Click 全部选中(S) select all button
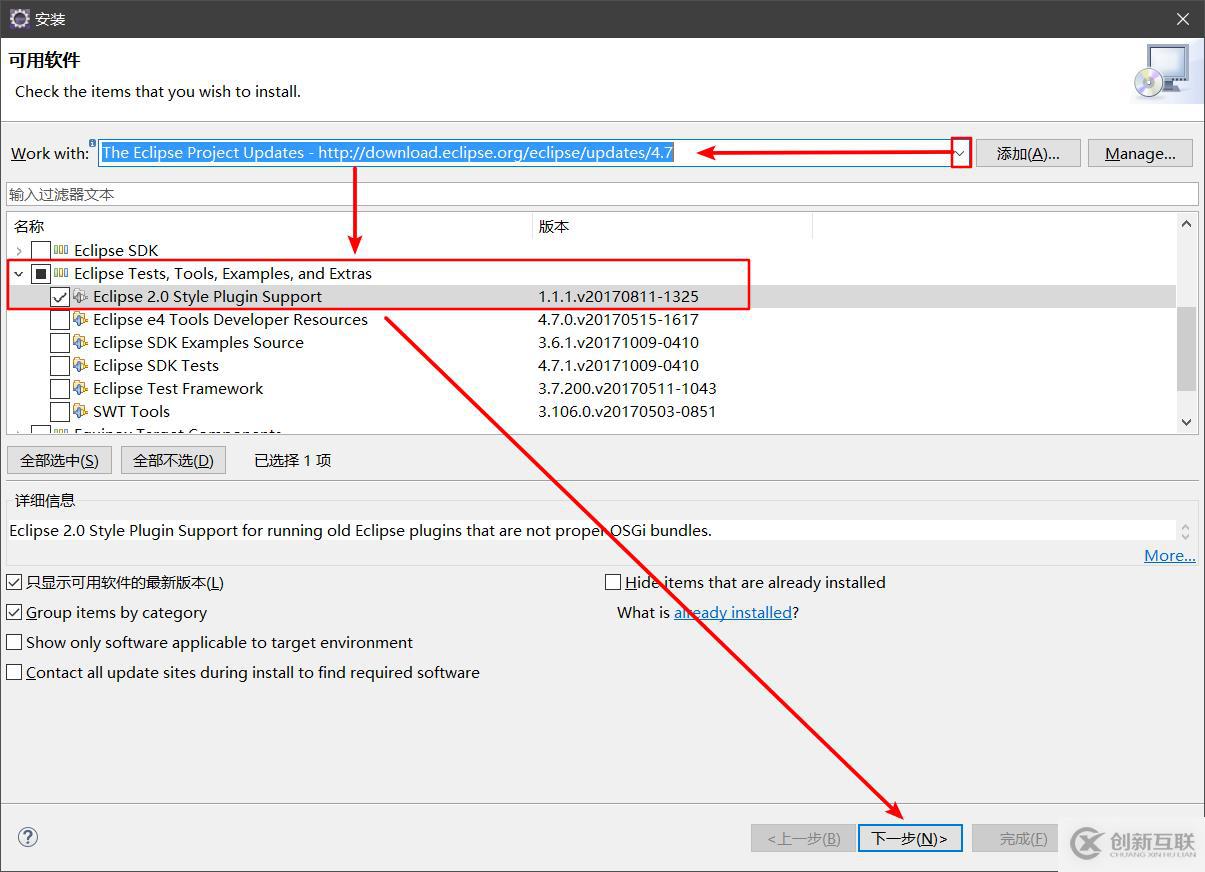 pos(59,460)
